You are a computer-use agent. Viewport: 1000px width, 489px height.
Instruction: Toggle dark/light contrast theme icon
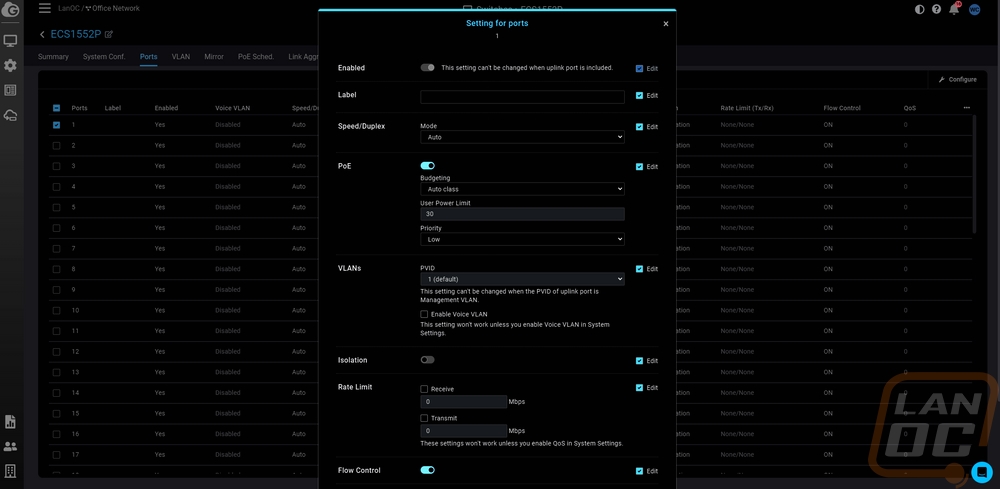pos(920,9)
